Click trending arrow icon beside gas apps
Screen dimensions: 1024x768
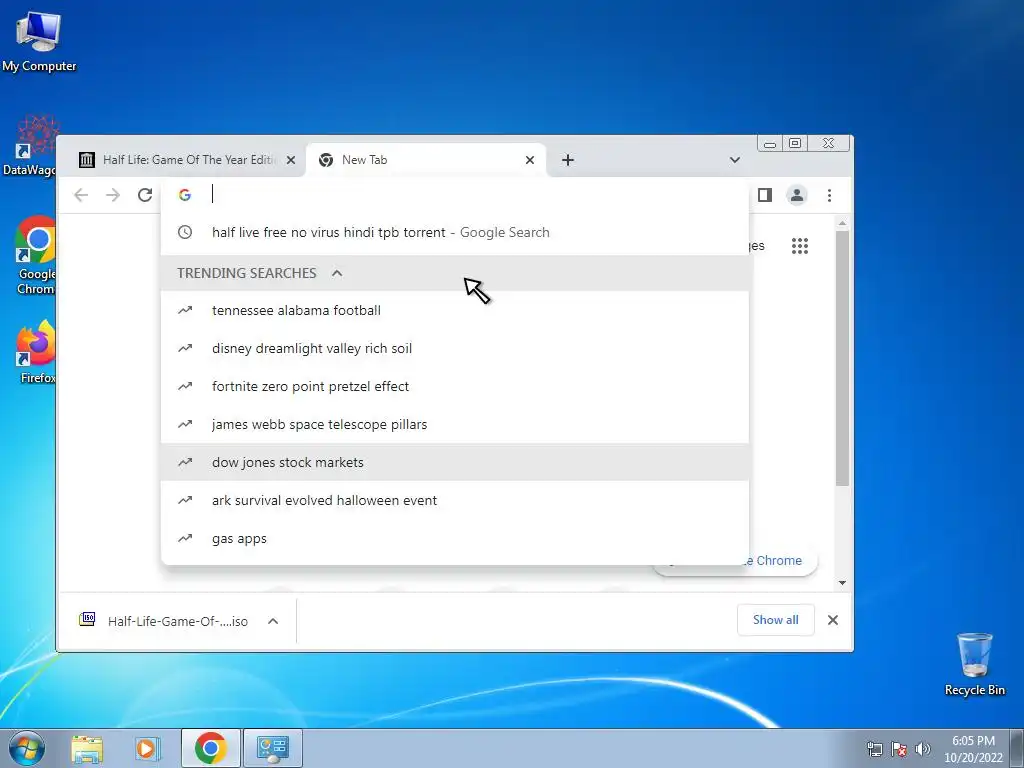185,538
